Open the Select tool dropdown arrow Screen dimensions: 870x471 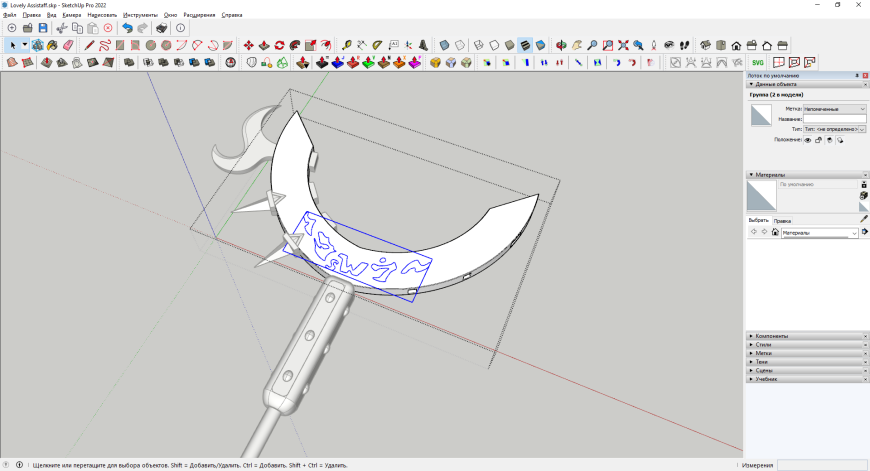click(x=25, y=45)
